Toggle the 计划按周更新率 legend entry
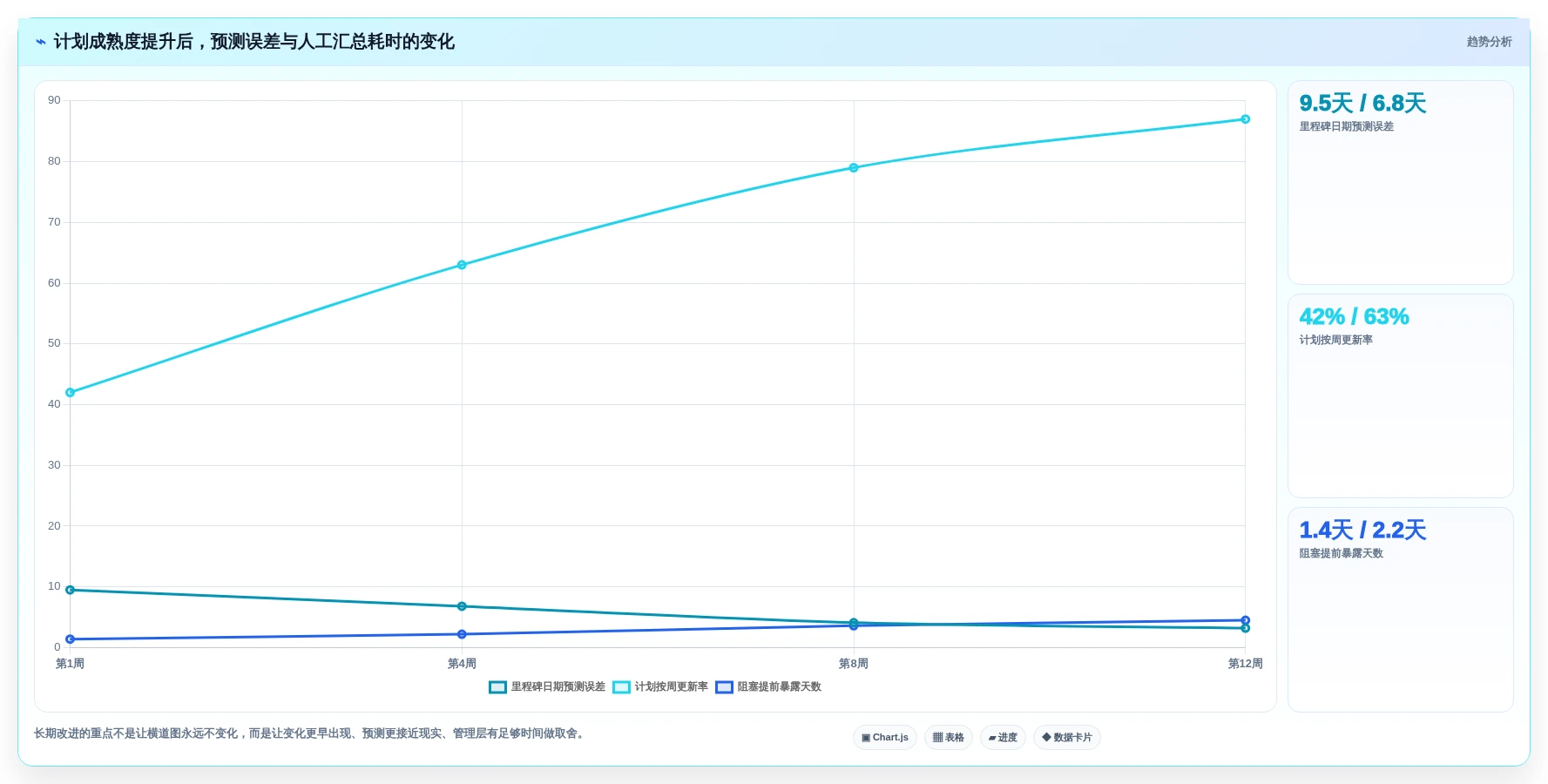Viewport: 1548px width, 784px height. click(660, 687)
